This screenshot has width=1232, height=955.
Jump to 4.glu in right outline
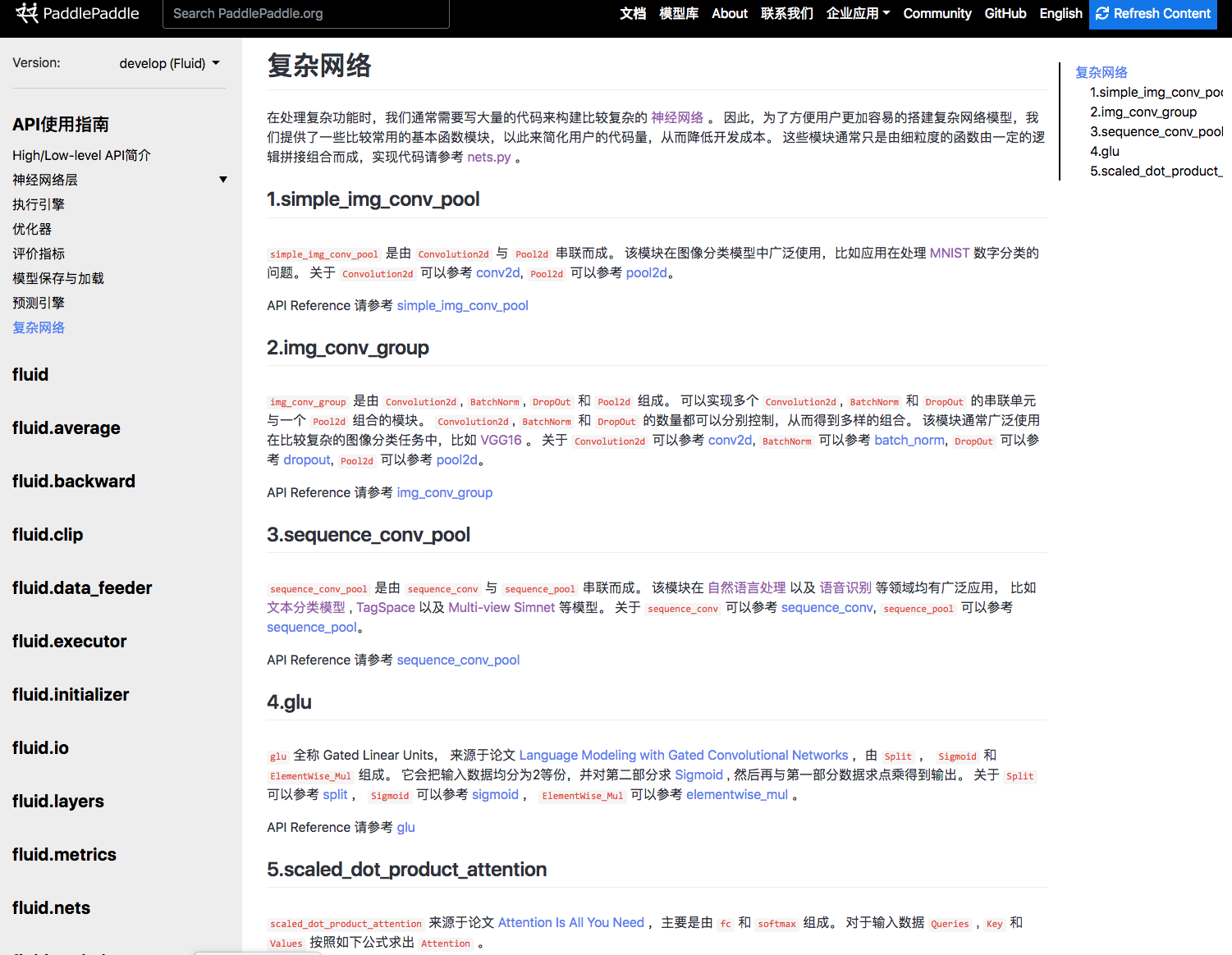(1105, 151)
